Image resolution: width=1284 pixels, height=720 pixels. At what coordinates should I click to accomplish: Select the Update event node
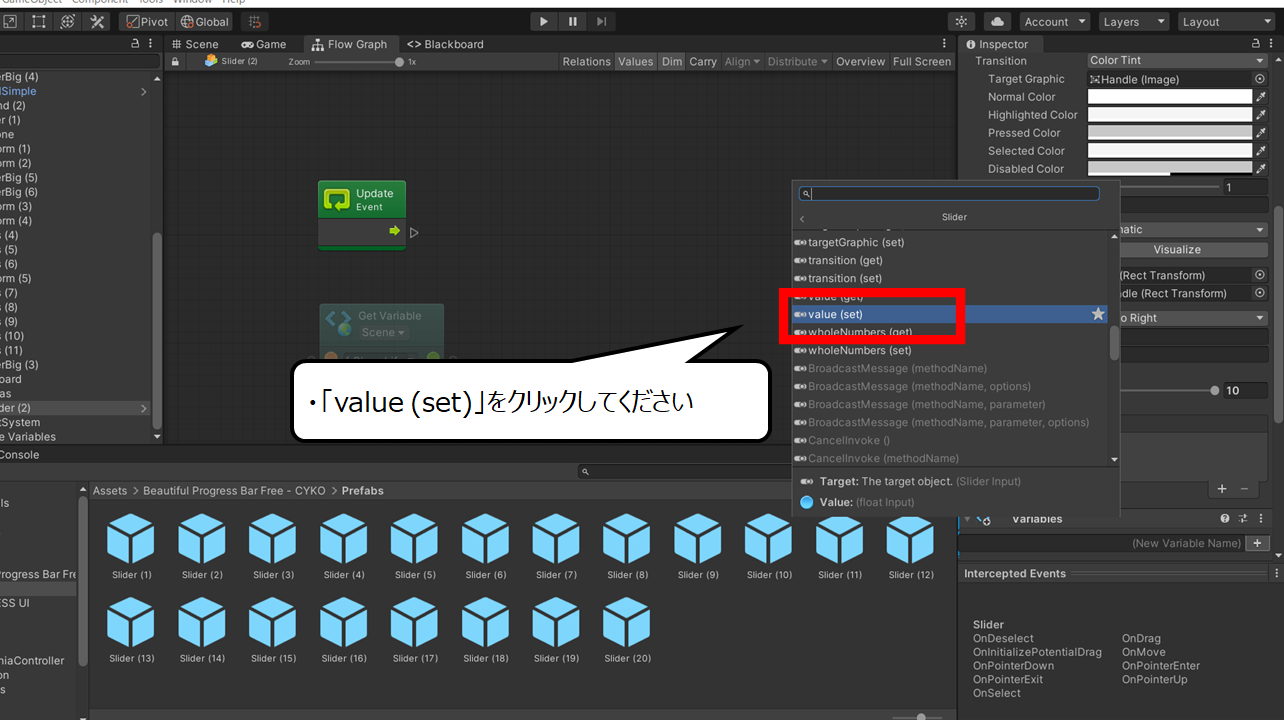point(362,215)
